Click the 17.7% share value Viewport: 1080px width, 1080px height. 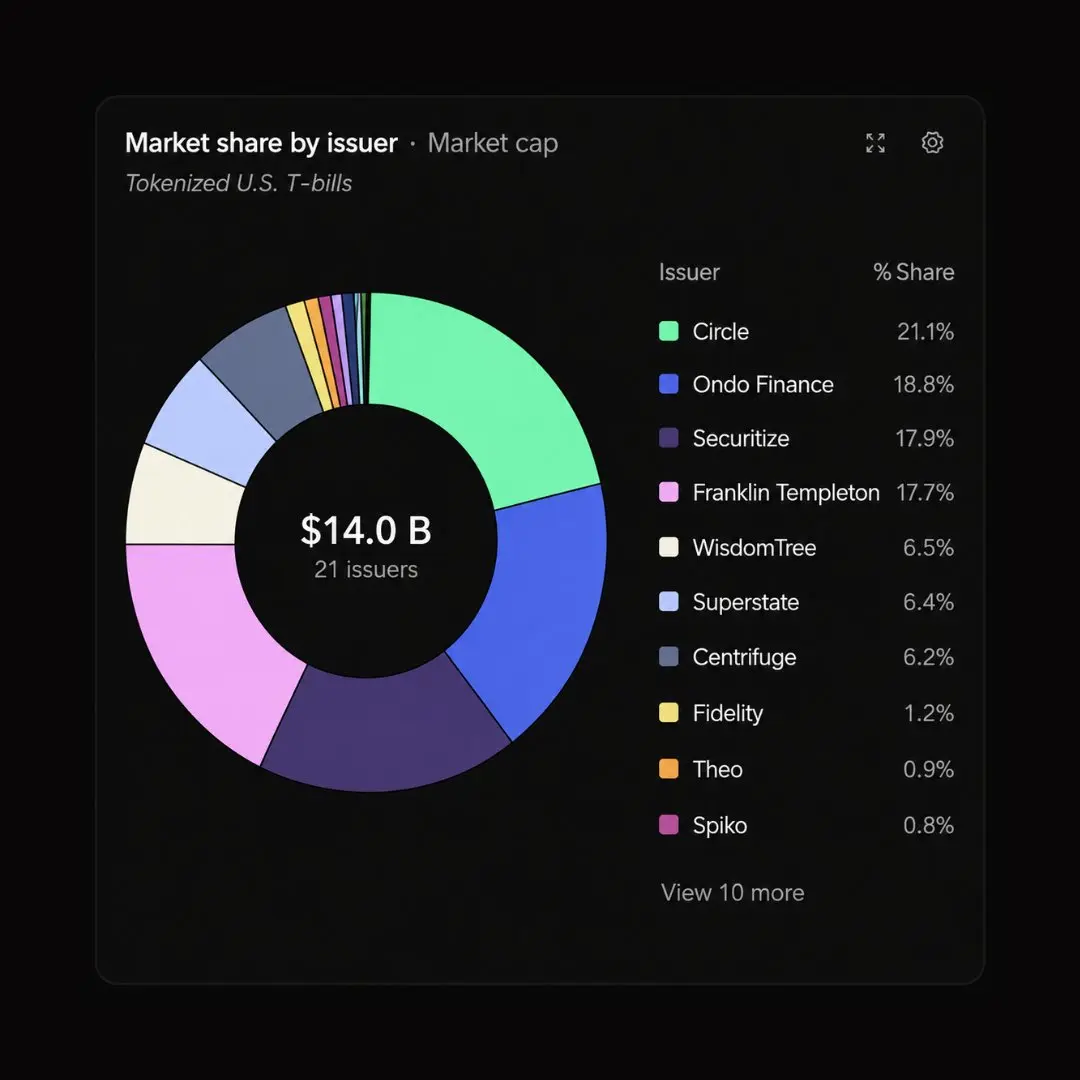[x=925, y=492]
